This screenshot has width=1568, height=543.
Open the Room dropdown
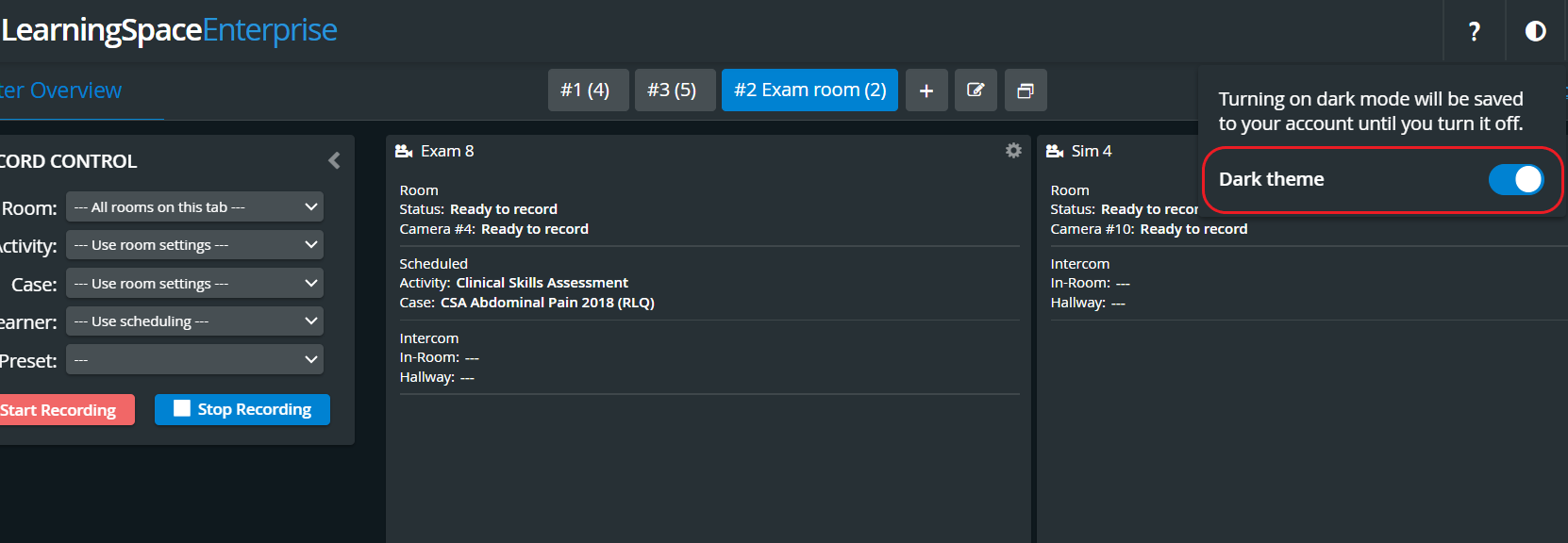coord(194,207)
